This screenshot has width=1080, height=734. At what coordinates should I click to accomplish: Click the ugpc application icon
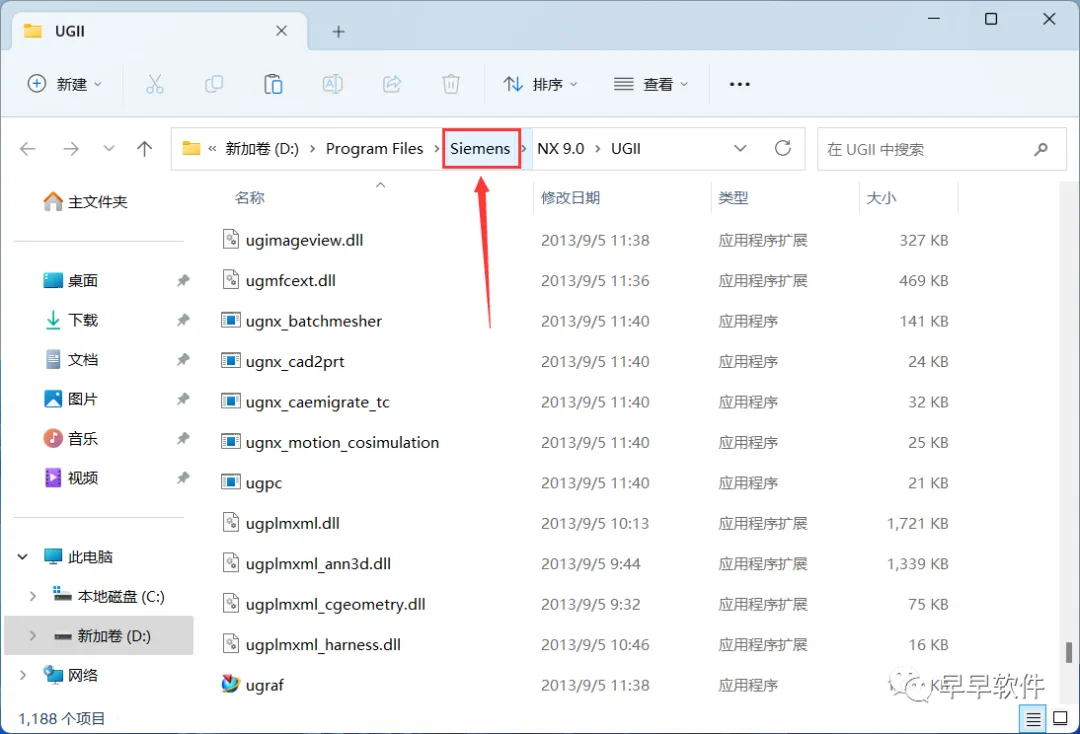pos(230,482)
